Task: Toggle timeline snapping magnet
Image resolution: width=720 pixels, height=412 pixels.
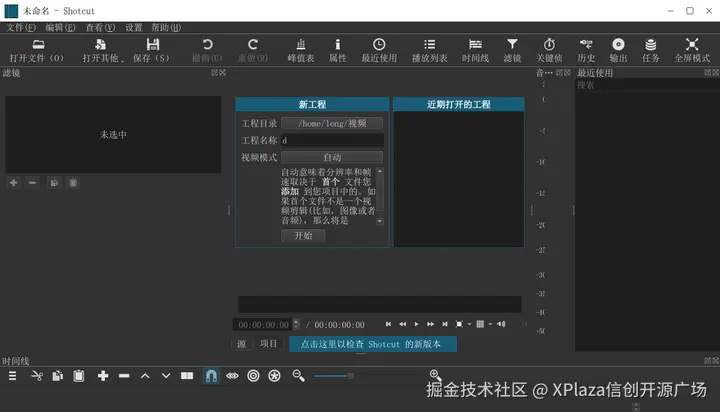Action: tap(211, 376)
